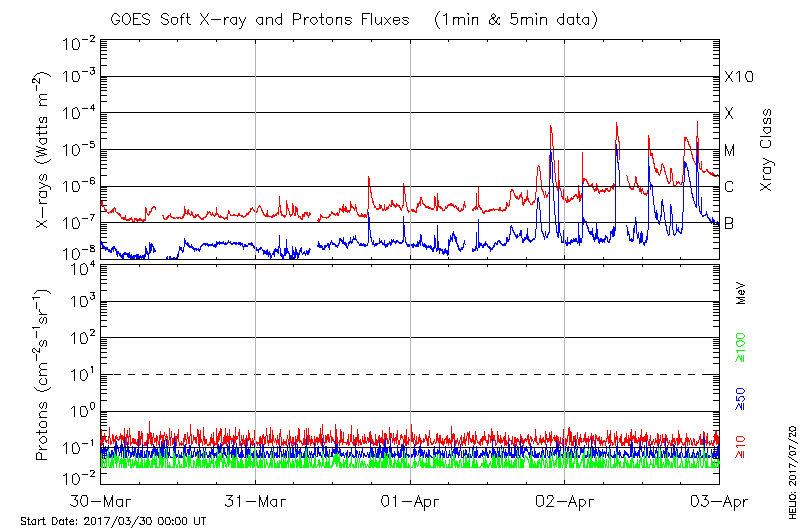The image size is (800, 530).
Task: Click the 'M' flare class label
Action: click(x=730, y=151)
